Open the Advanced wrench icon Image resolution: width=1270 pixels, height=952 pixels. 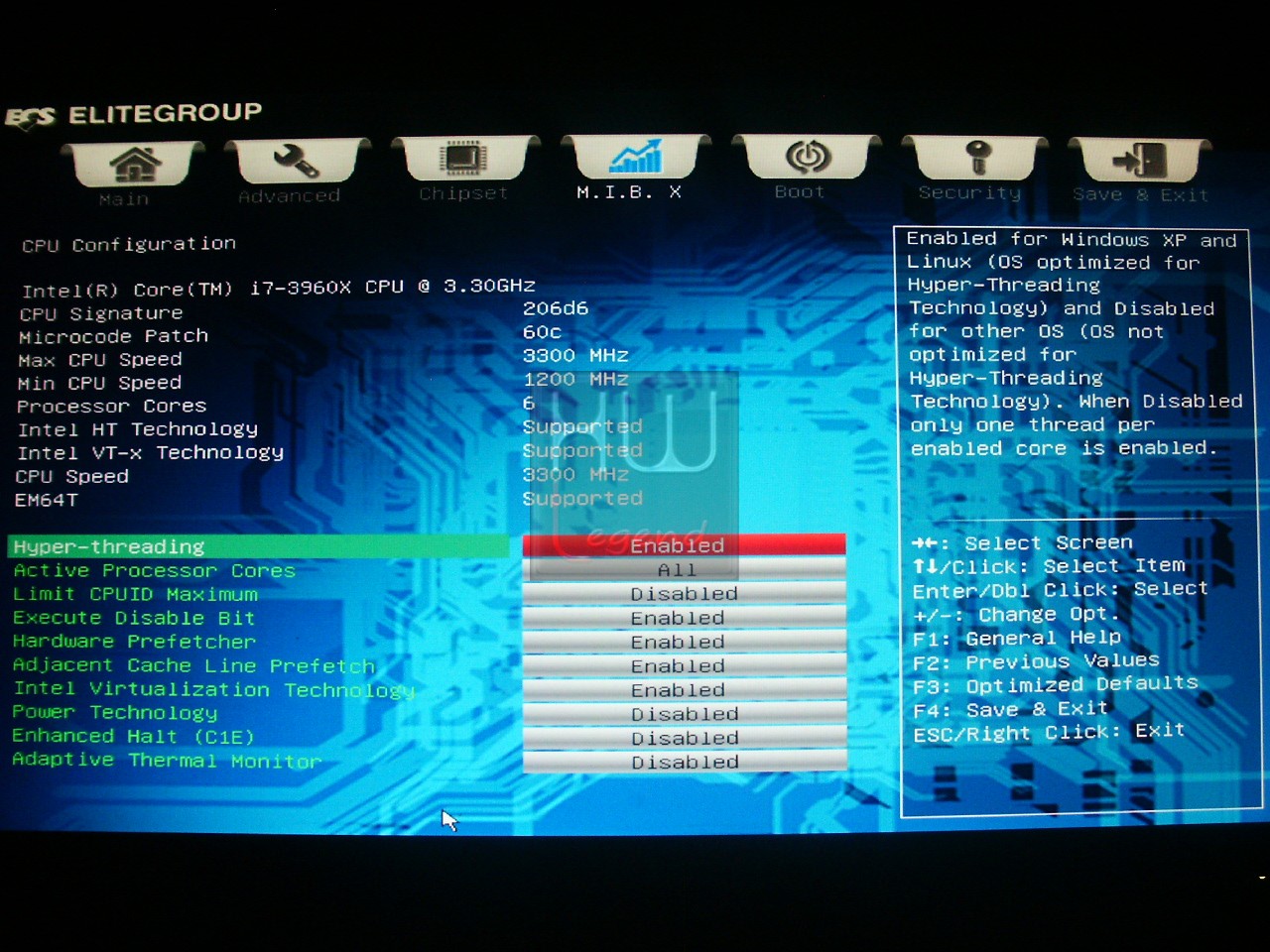click(x=295, y=162)
